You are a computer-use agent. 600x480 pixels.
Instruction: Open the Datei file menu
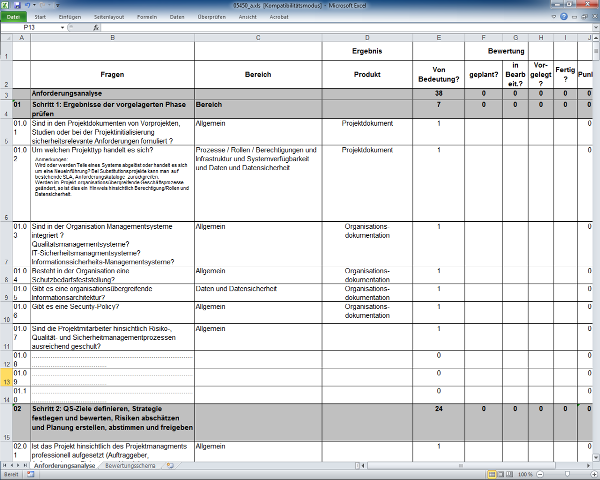(15, 17)
